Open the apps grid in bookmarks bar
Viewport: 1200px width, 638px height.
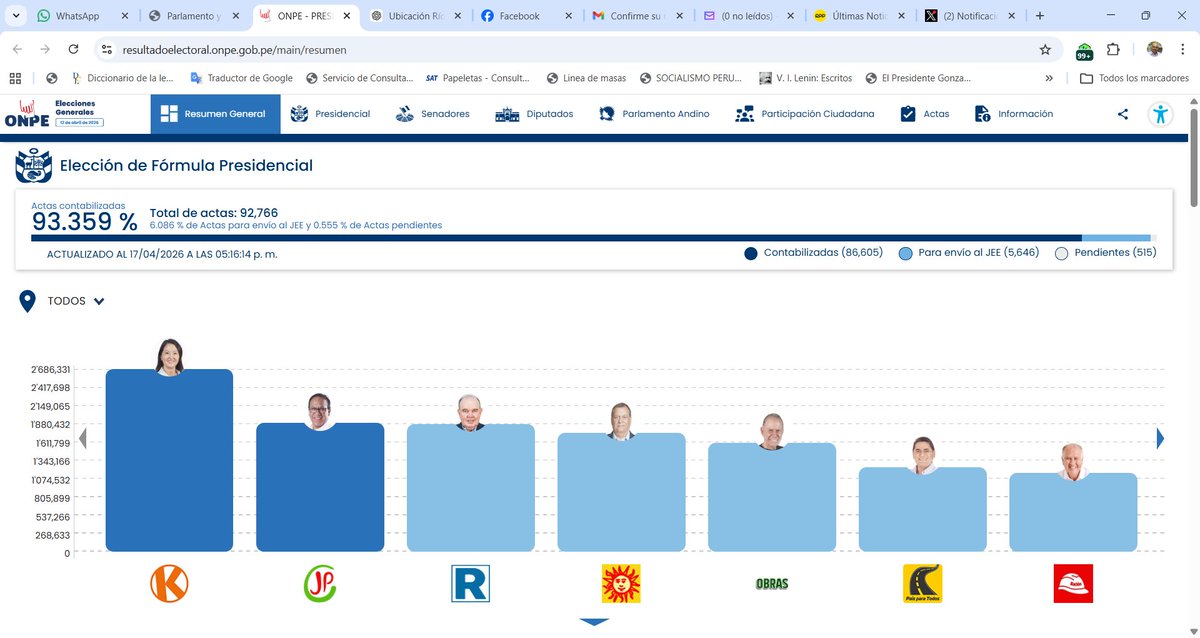[15, 78]
